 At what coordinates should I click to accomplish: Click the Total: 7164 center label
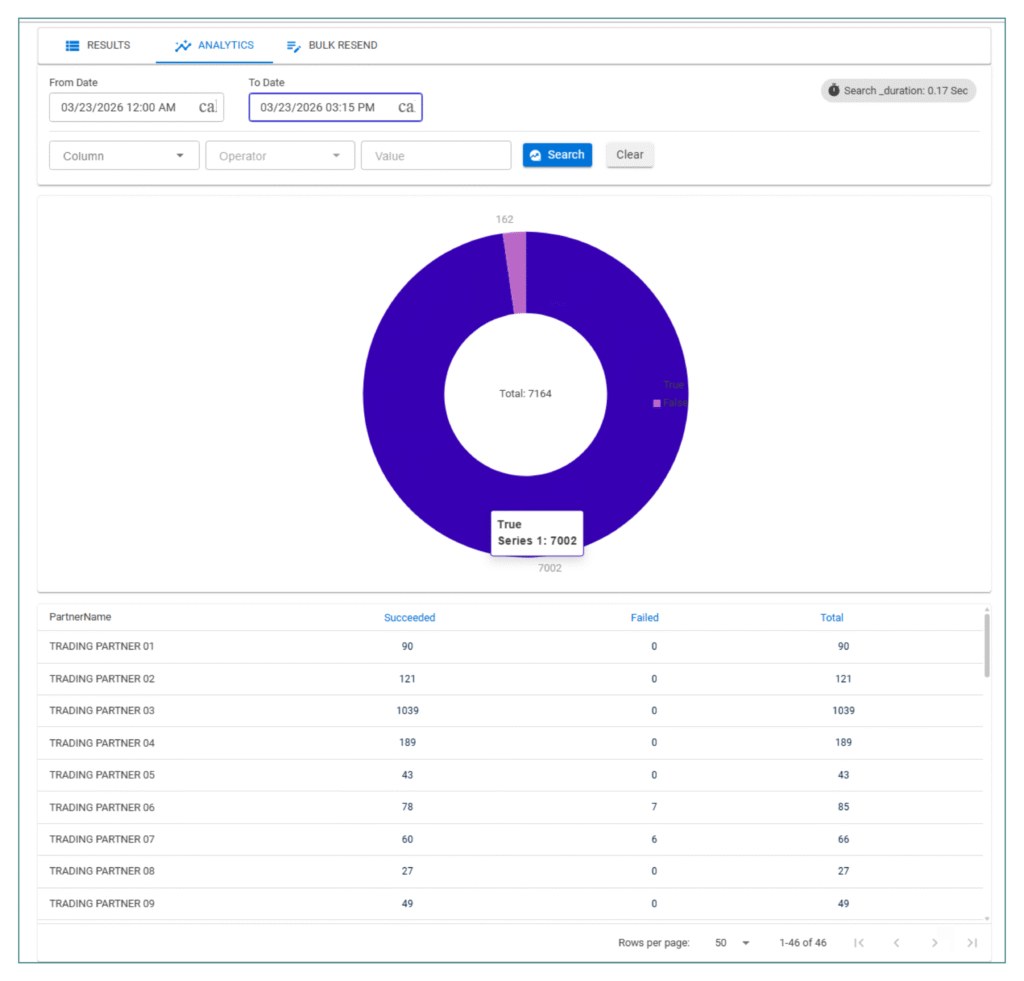coord(525,393)
